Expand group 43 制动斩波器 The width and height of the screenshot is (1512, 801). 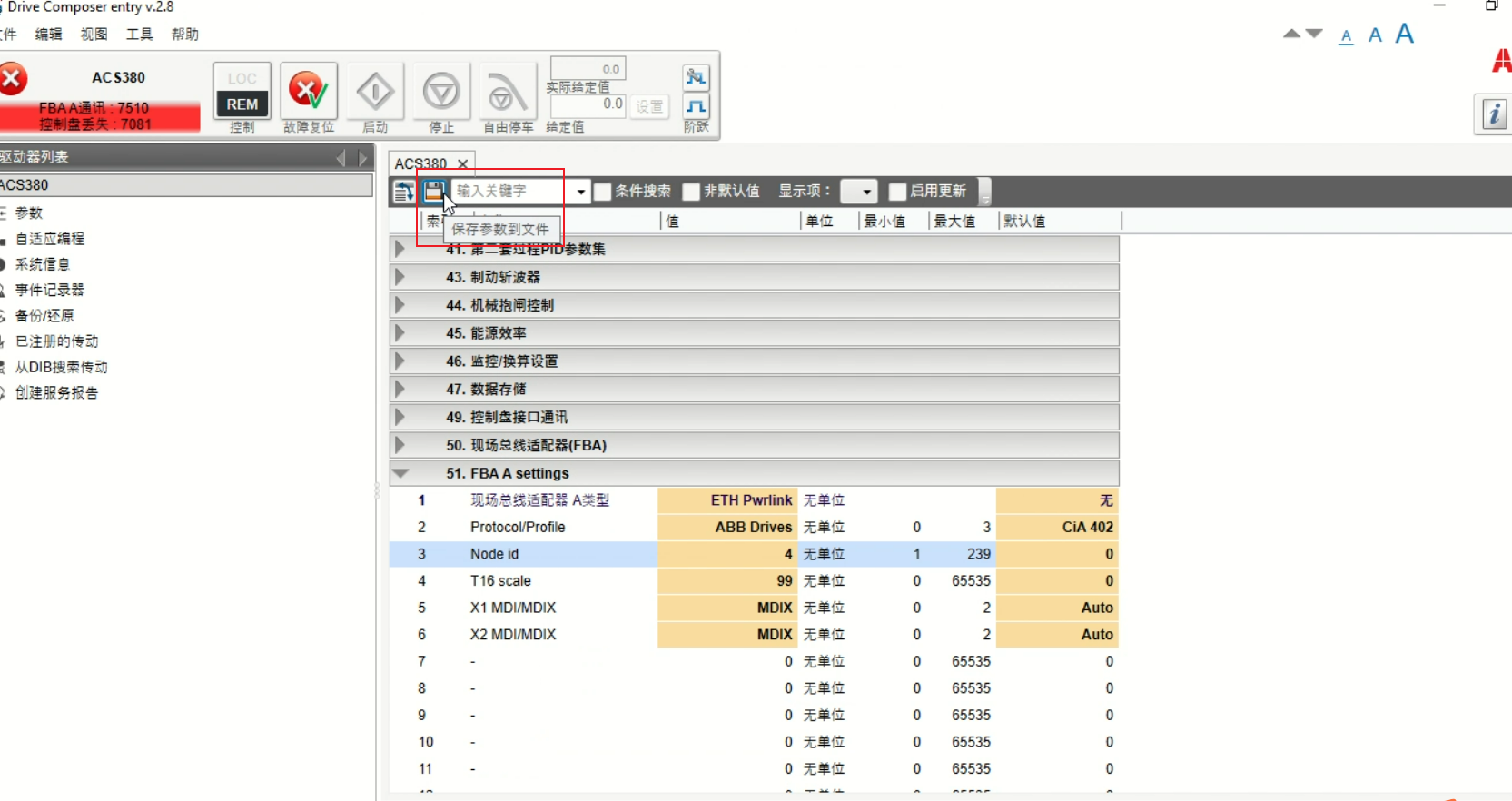point(400,277)
